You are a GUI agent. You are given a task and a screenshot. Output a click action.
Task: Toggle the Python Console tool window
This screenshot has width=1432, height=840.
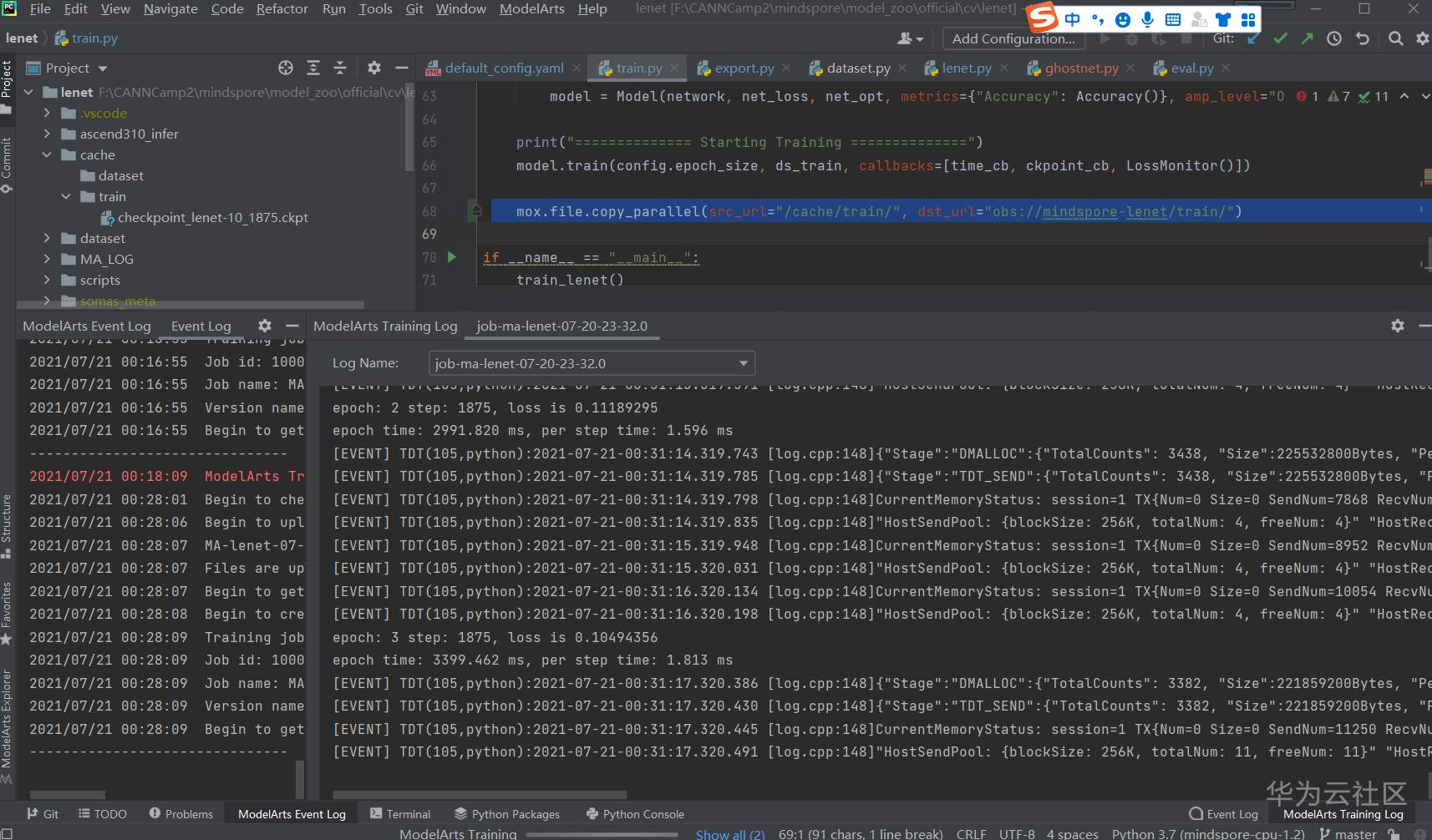pyautogui.click(x=635, y=814)
